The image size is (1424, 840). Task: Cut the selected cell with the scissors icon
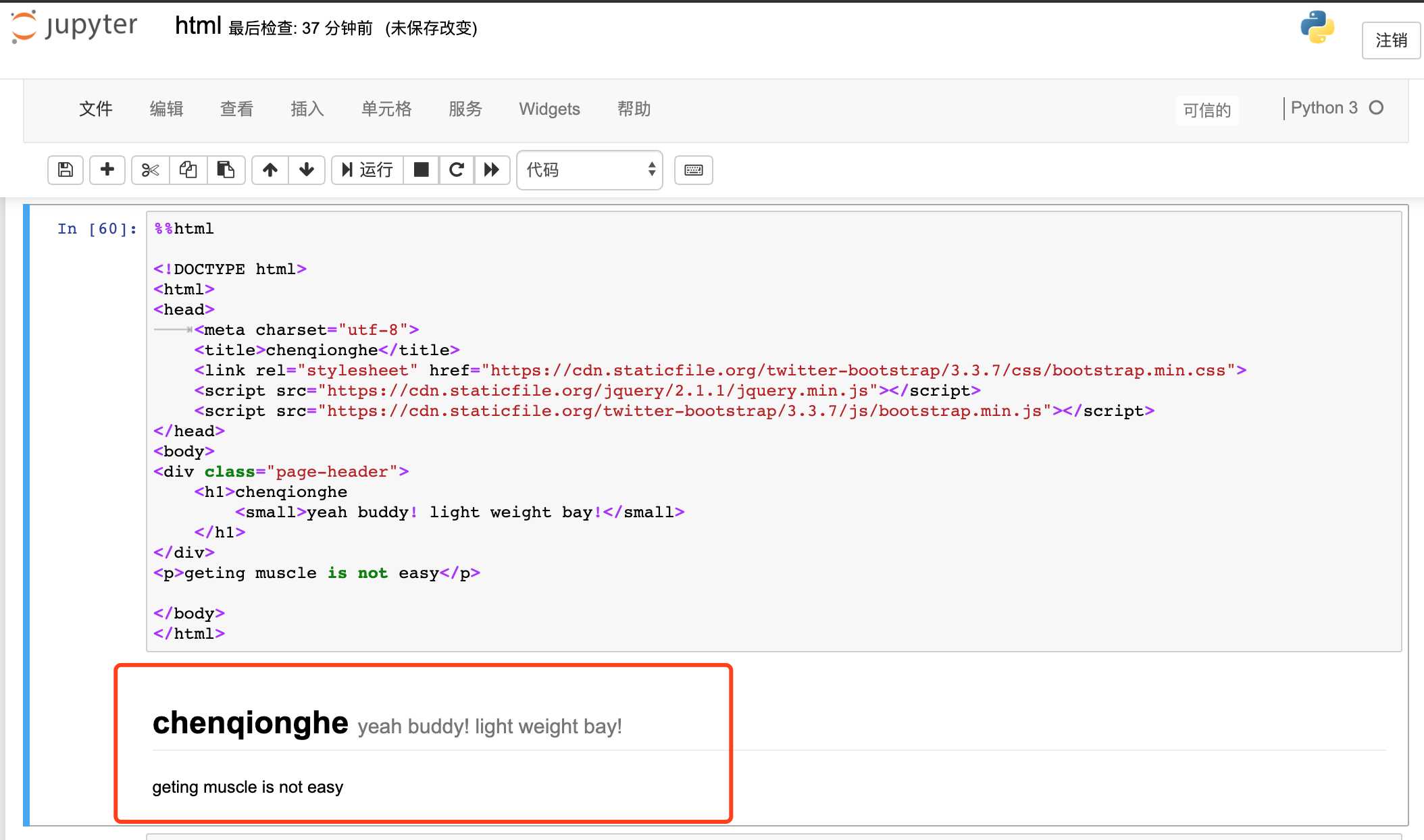(x=150, y=169)
